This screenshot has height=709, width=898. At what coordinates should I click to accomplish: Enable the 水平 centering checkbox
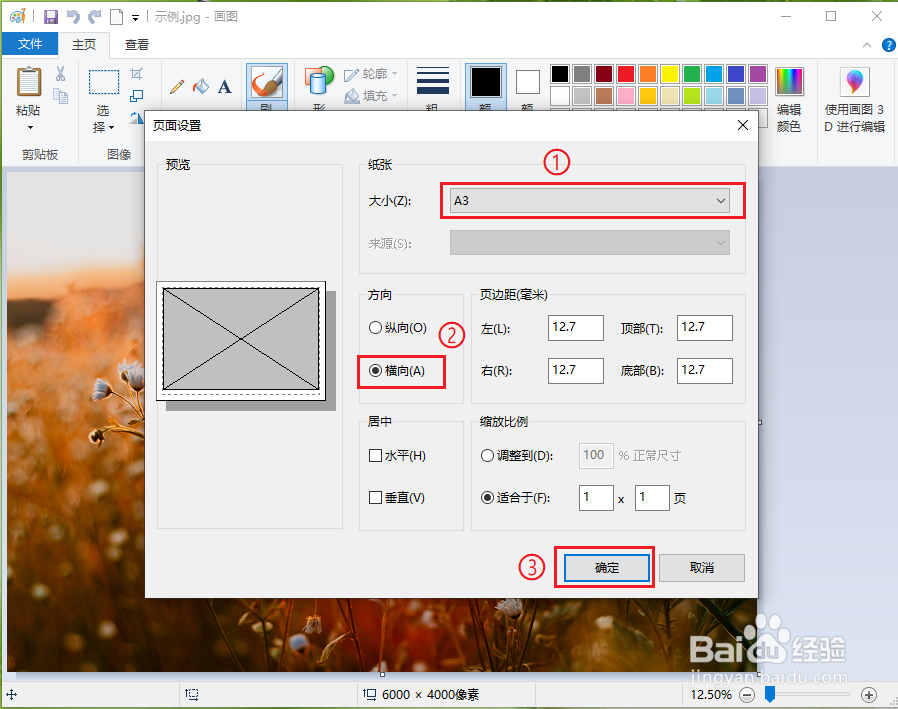[374, 455]
